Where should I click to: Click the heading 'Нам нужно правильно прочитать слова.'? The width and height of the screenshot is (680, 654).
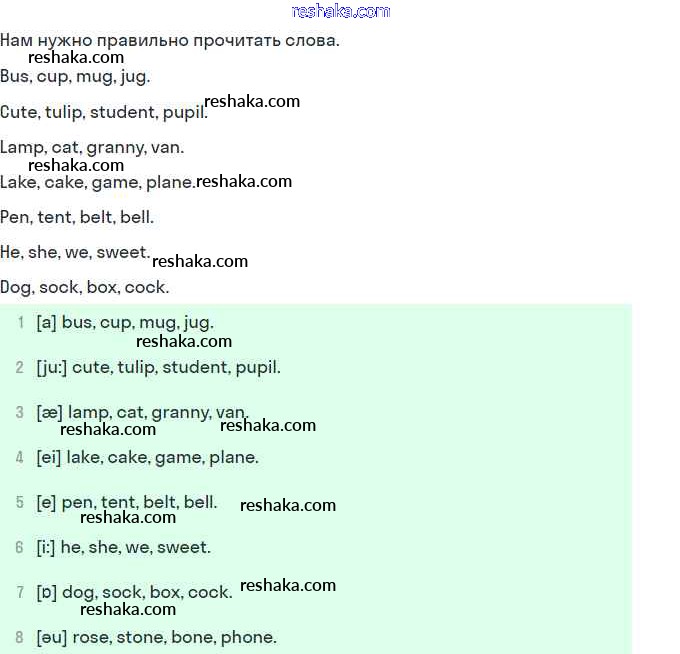[x=170, y=40]
